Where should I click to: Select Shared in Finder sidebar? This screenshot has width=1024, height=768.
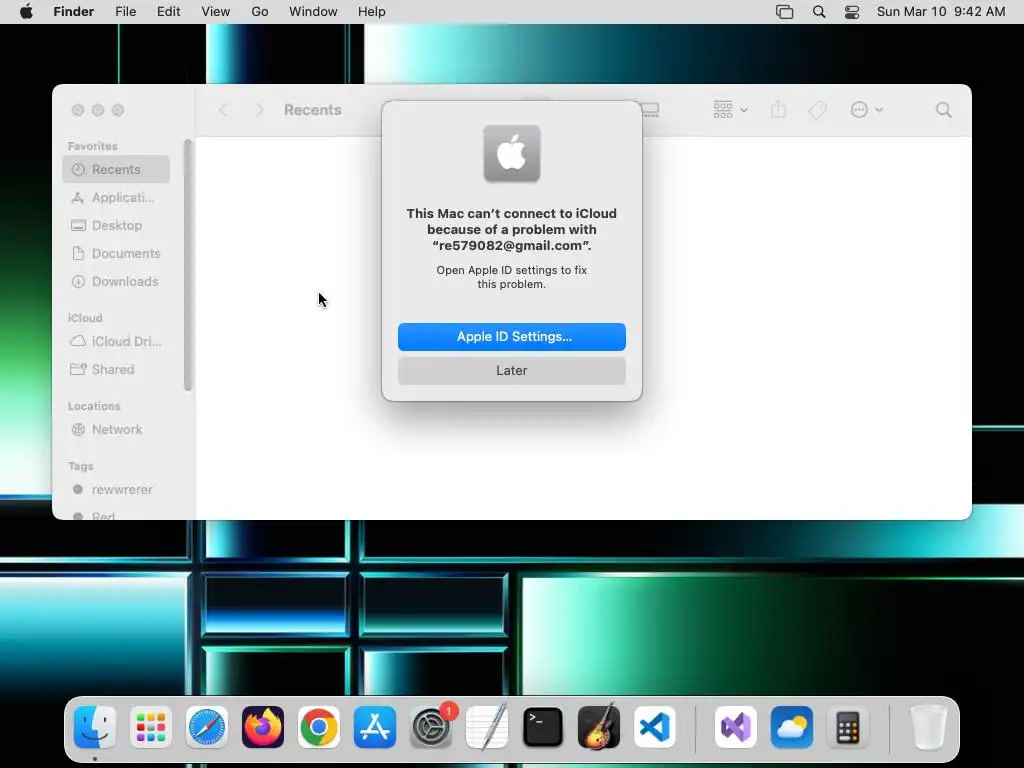pos(116,370)
